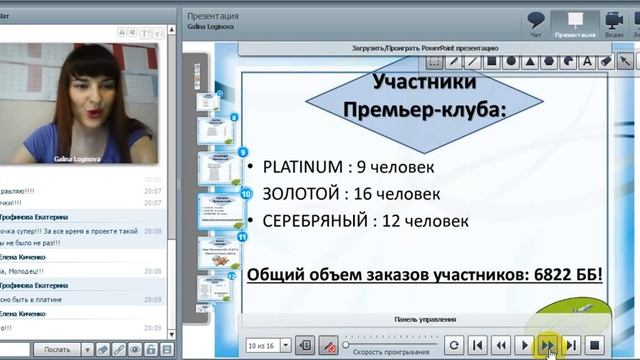Image resolution: width=640 pixels, height=360 pixels.
Task: Select the hexagon shape tool
Action: 549,62
